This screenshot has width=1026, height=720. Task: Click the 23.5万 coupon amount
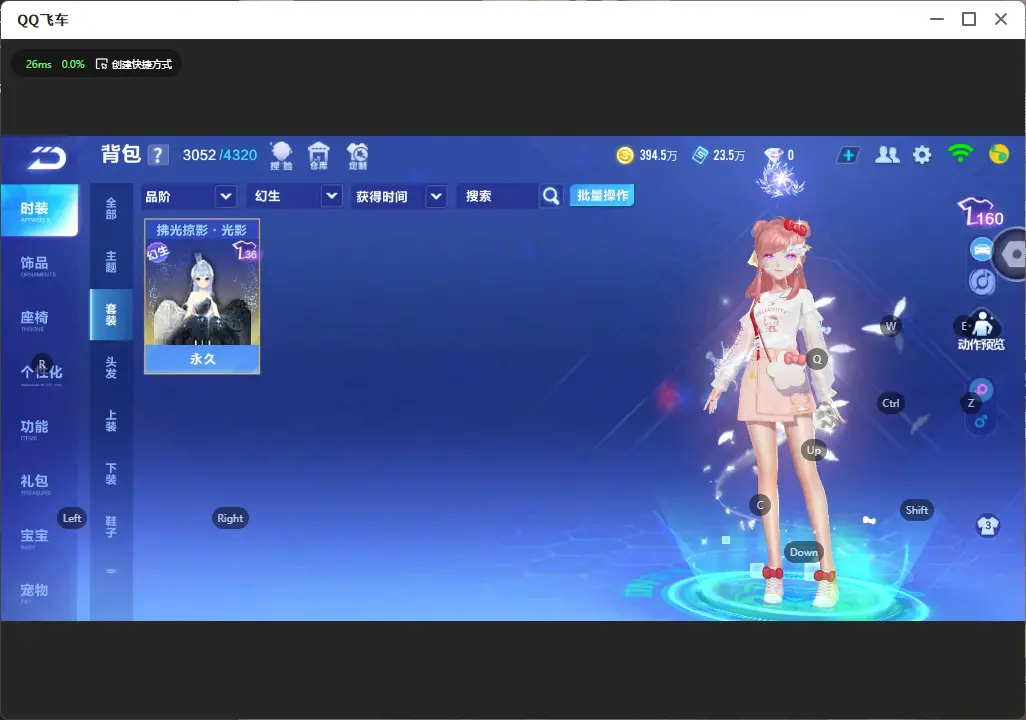[729, 155]
